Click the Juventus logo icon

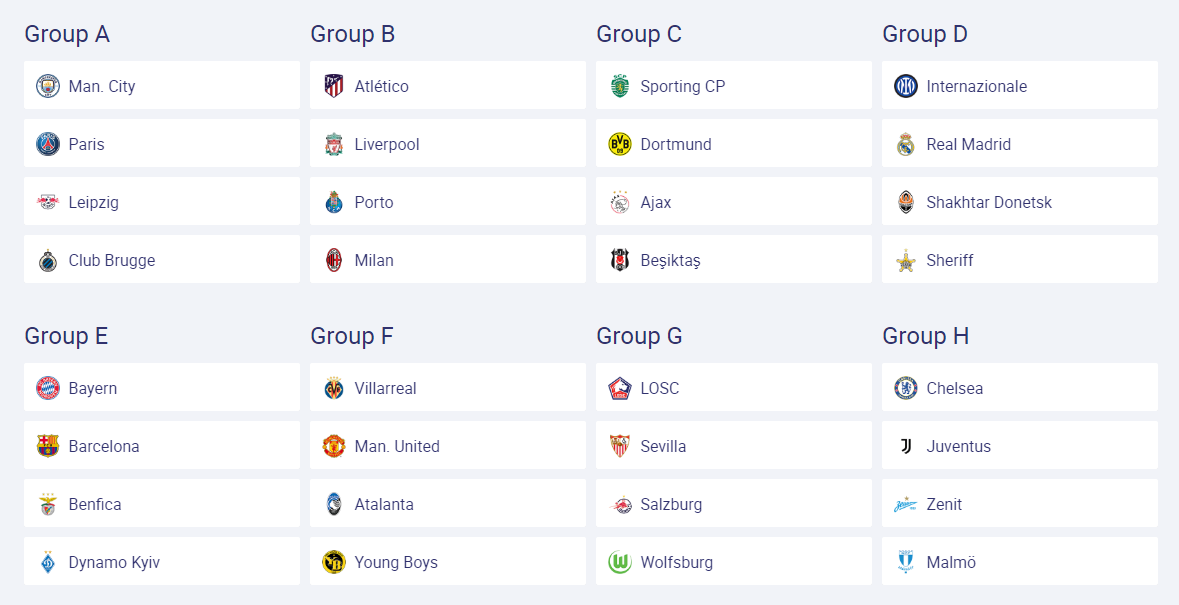905,446
